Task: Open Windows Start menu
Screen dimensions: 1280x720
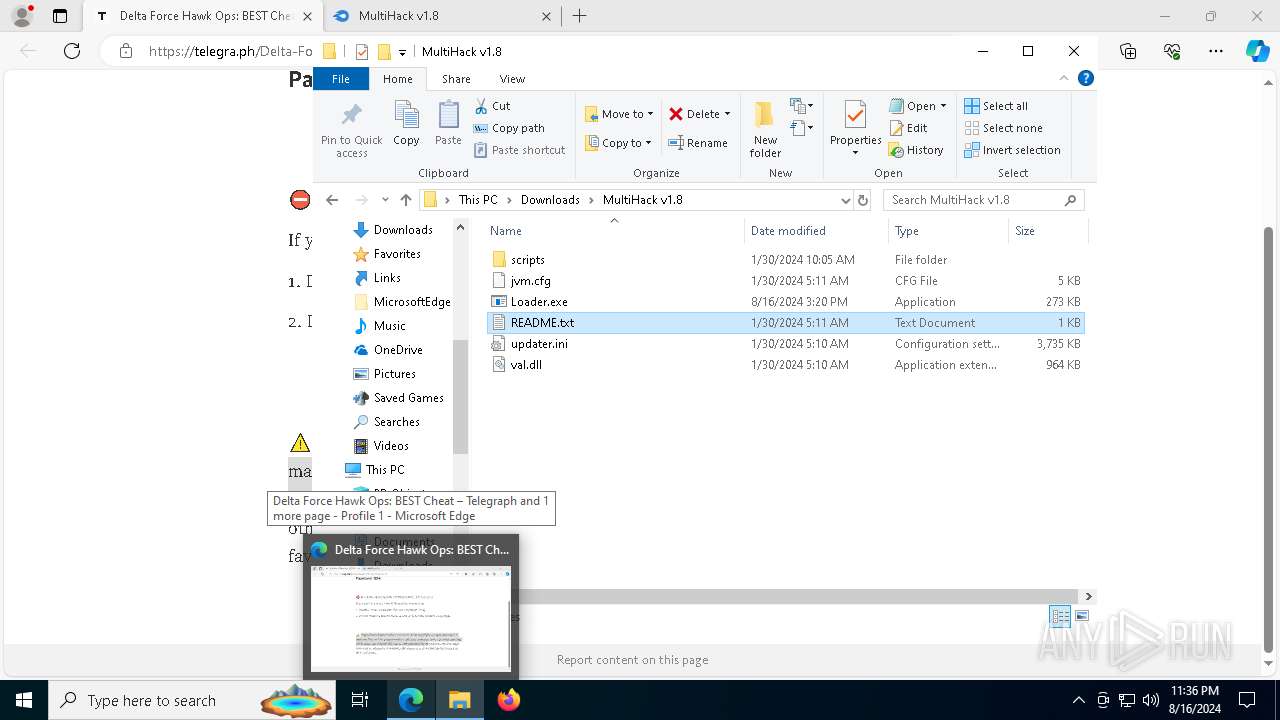Action: pyautogui.click(x=24, y=700)
